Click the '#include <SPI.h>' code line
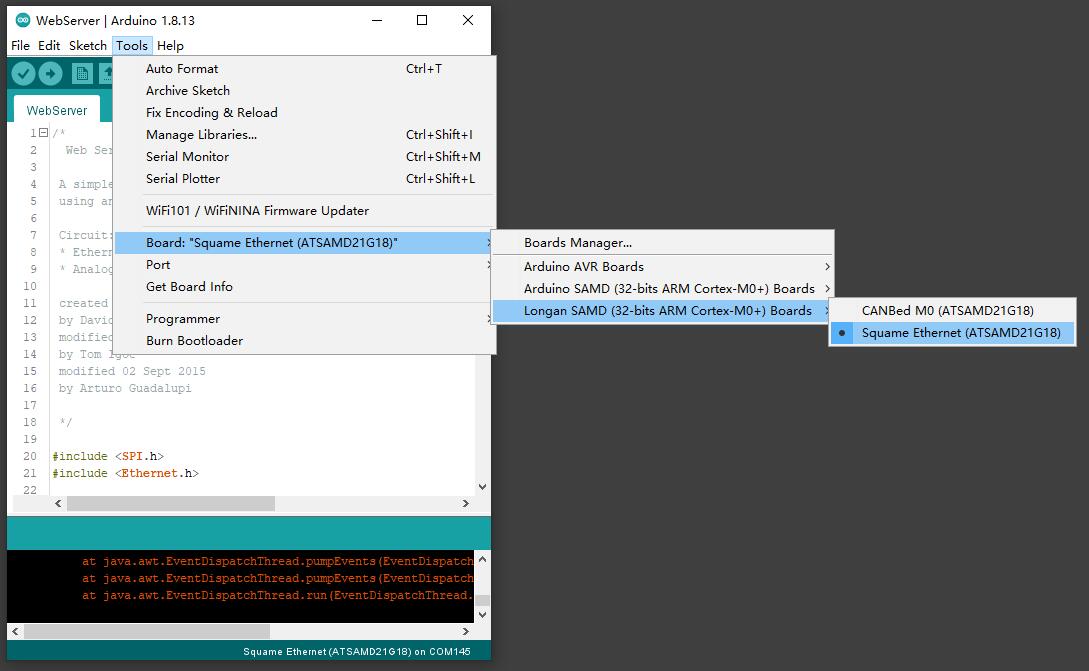 [108, 456]
